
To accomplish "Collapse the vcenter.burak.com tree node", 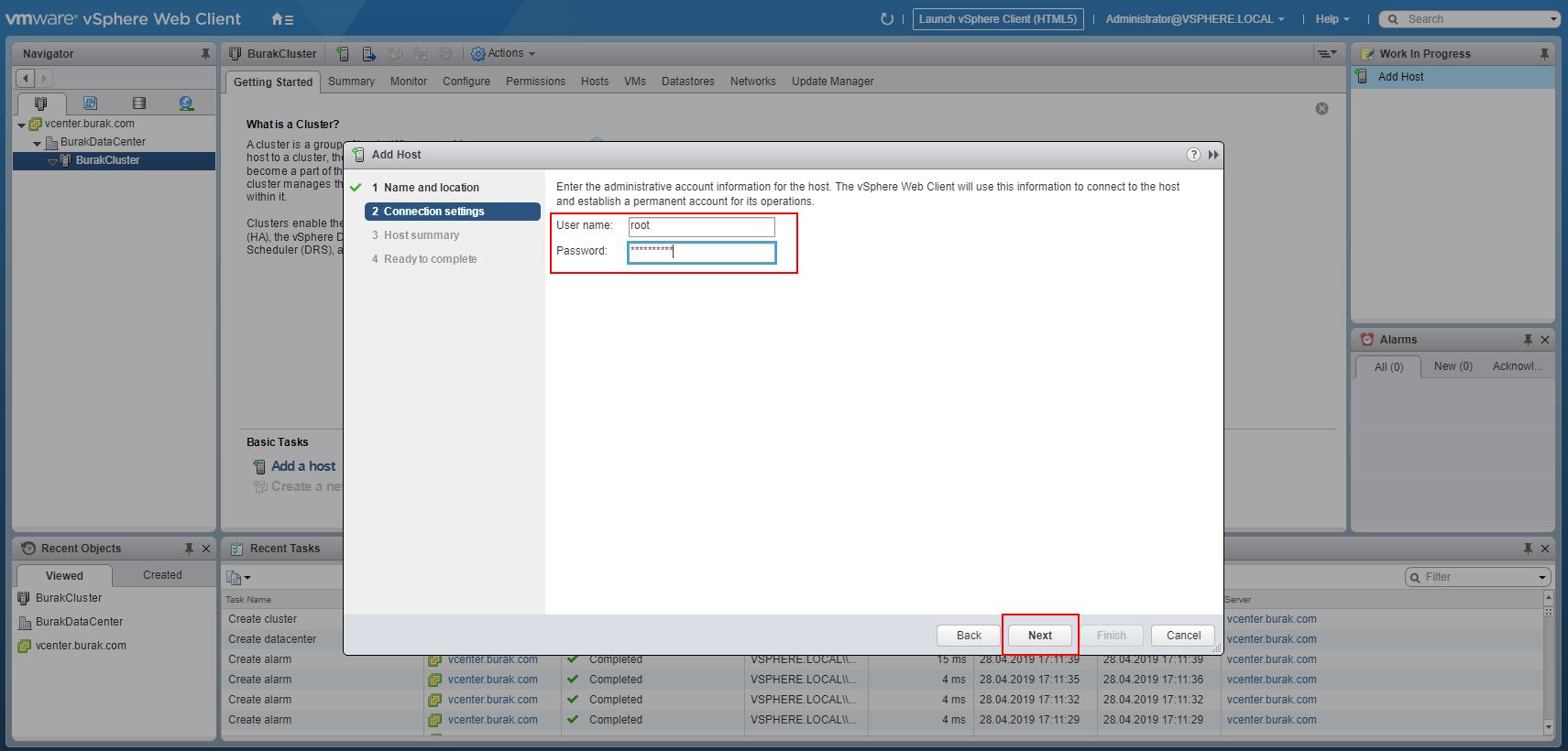I will [x=21, y=125].
